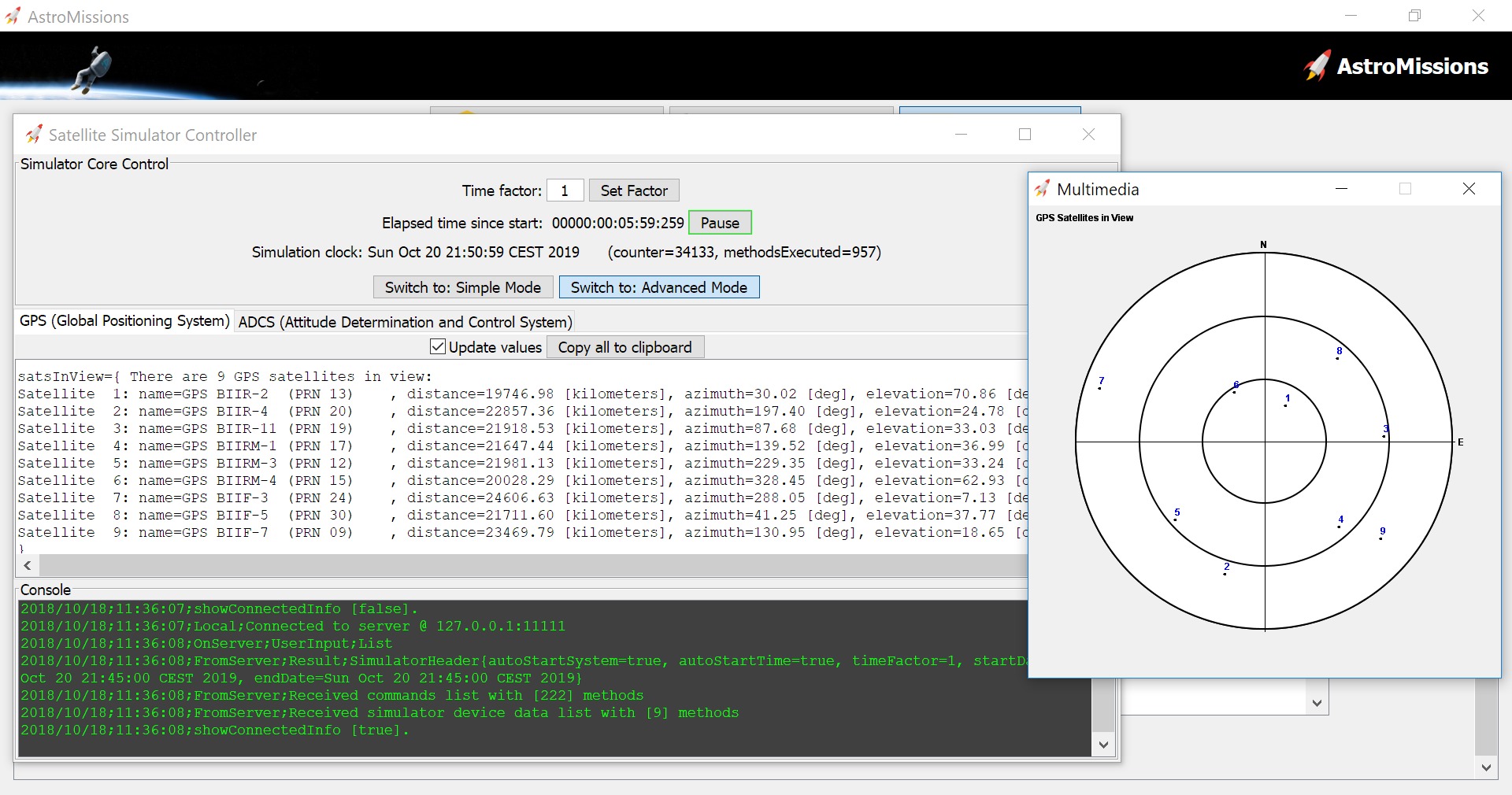1512x795 pixels.
Task: Click the Time factor input field
Action: [x=565, y=190]
